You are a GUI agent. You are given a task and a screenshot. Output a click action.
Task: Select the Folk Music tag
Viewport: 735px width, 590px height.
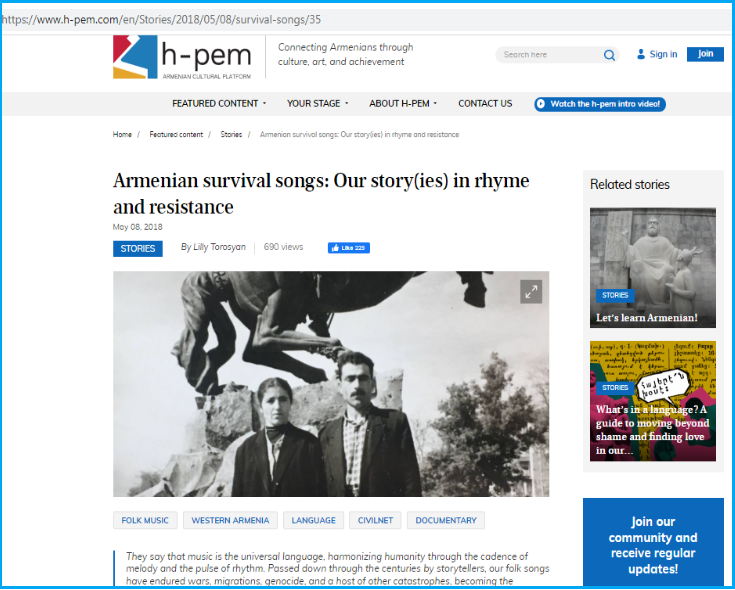point(145,520)
